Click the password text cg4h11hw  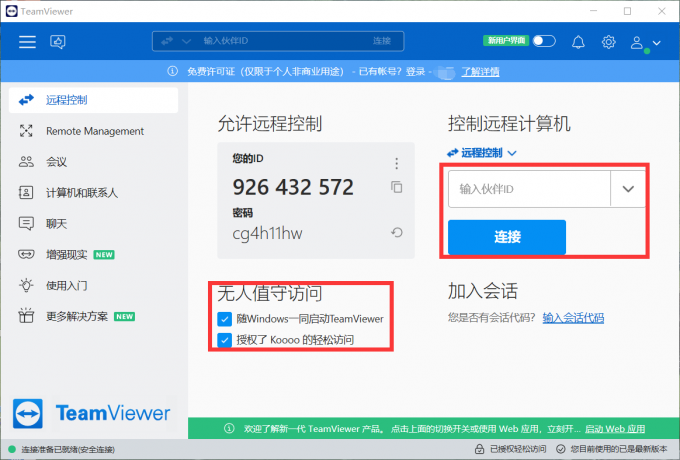(267, 233)
